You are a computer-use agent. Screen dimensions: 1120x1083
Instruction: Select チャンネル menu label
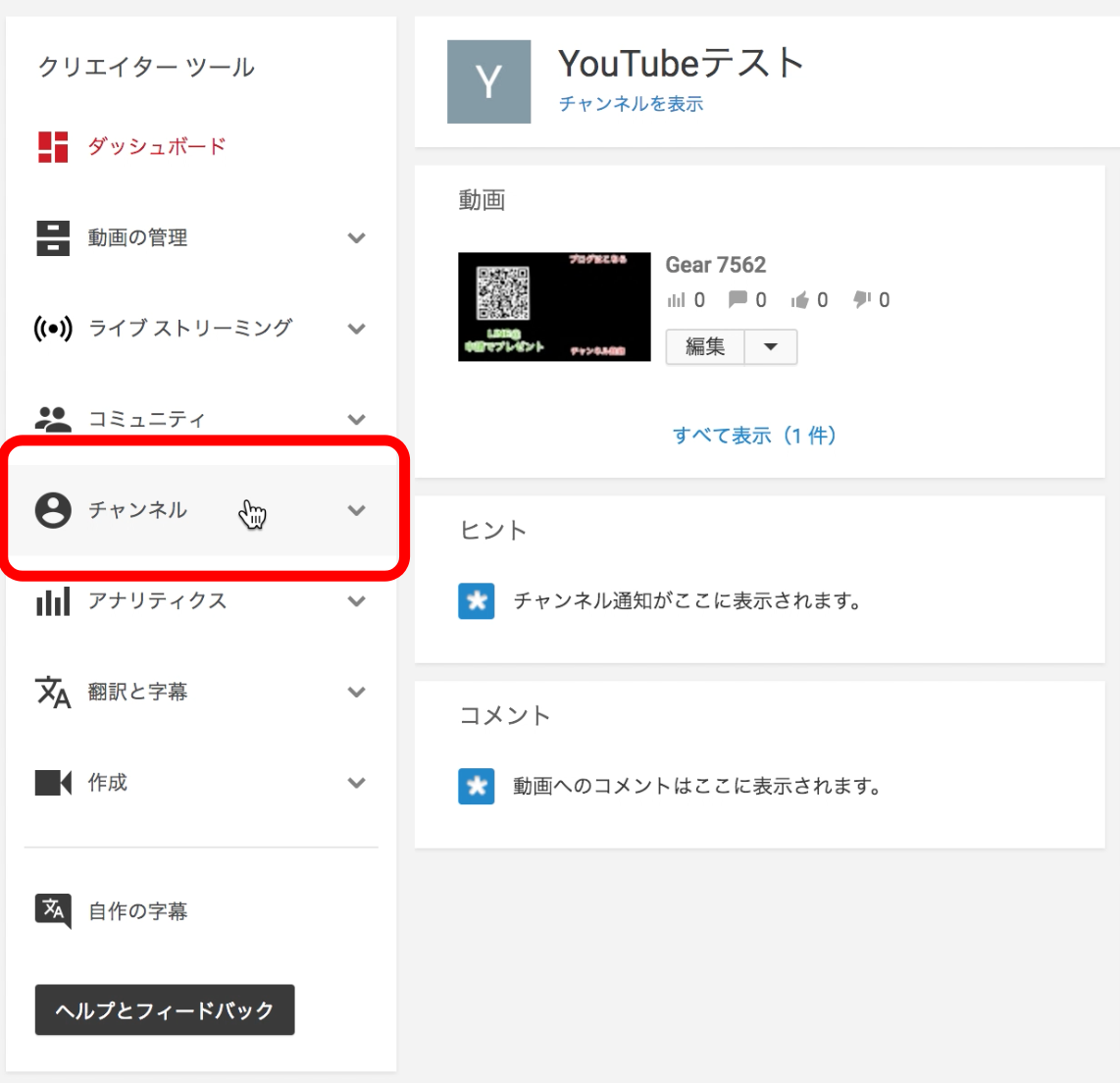(x=138, y=510)
